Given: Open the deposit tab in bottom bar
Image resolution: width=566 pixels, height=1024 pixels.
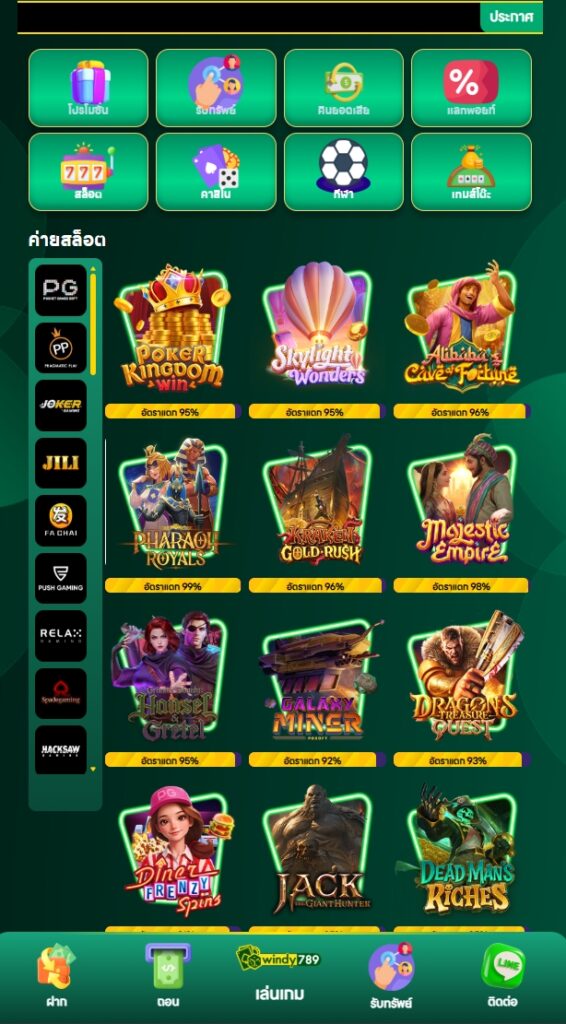Looking at the screenshot, I should pos(56,974).
